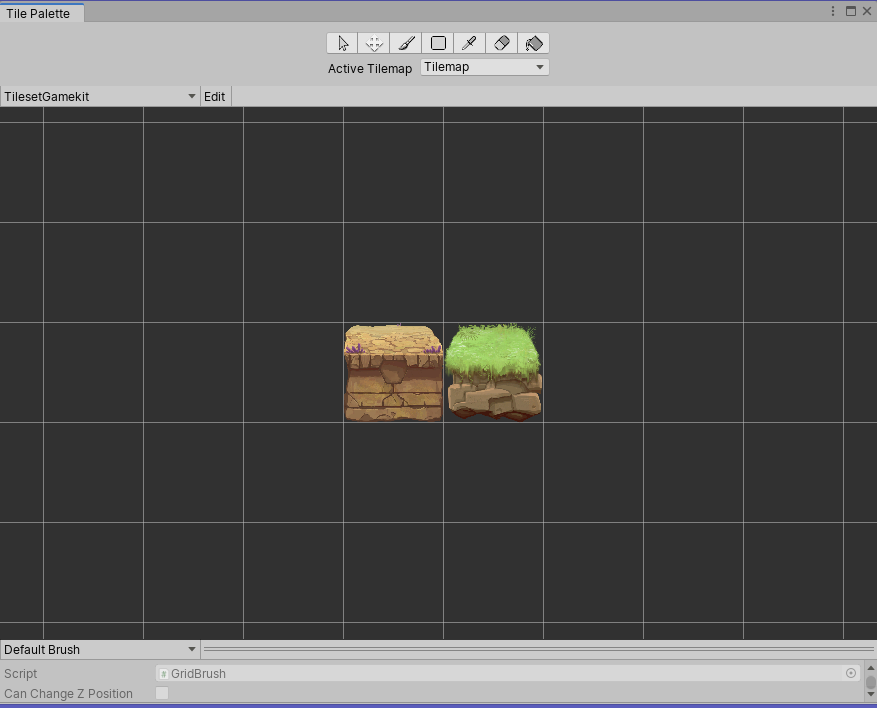Viewport: 877px width, 708px height.
Task: Expand the Default Brush selector
Action: [x=98, y=649]
